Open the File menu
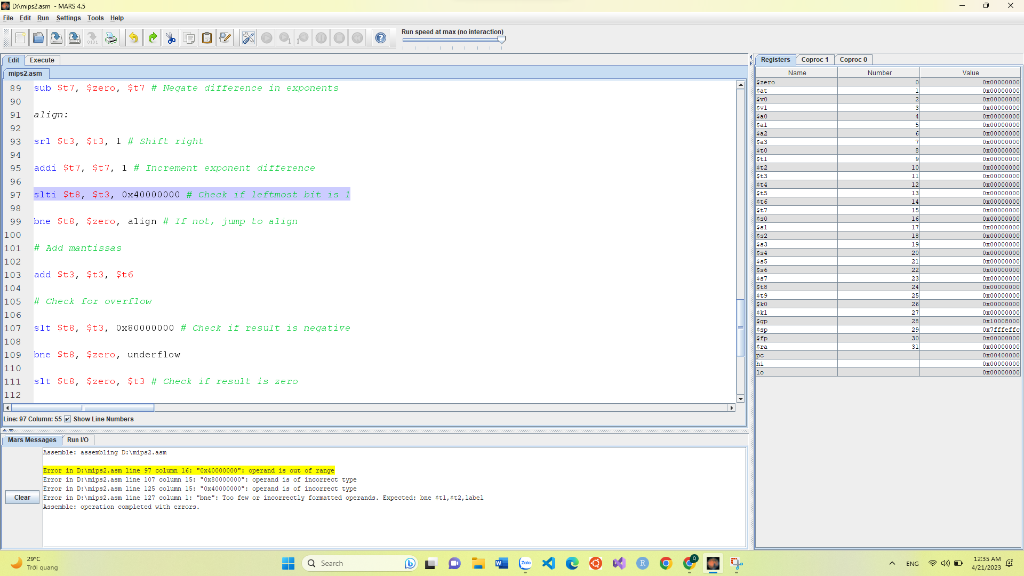This screenshot has width=1024, height=576. coord(8,18)
